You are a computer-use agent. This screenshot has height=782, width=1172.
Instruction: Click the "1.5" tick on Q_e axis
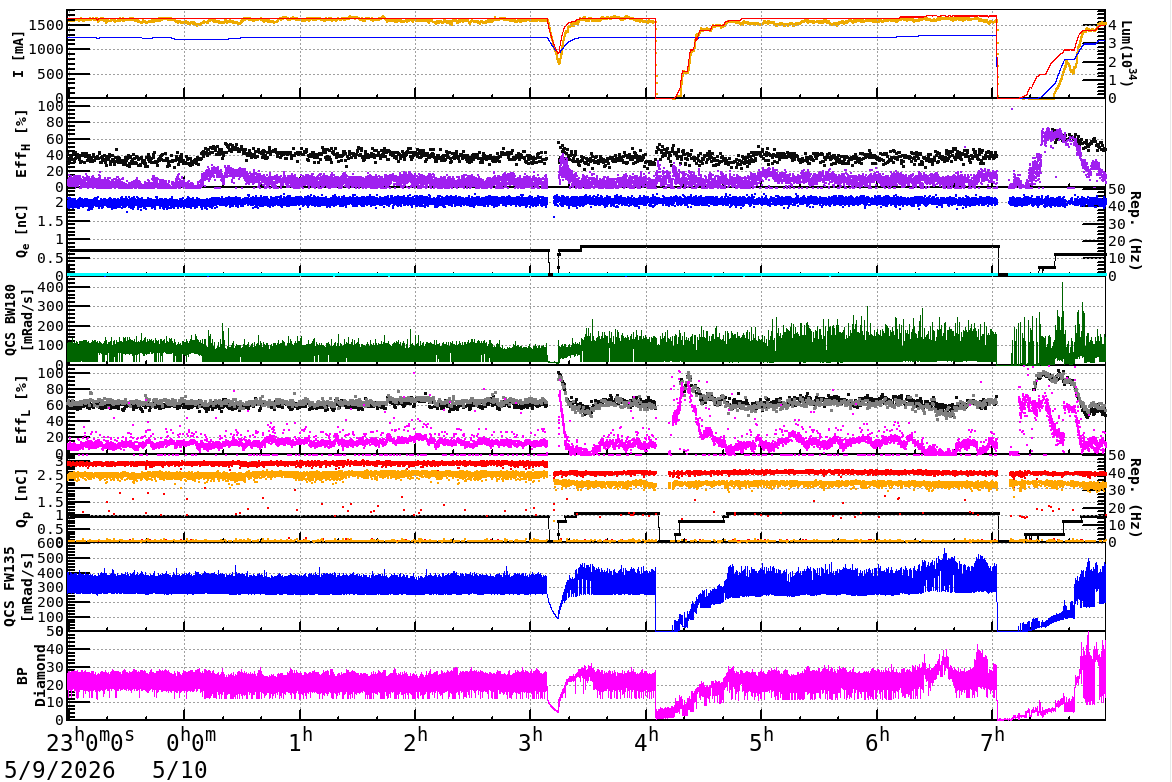click(51, 221)
